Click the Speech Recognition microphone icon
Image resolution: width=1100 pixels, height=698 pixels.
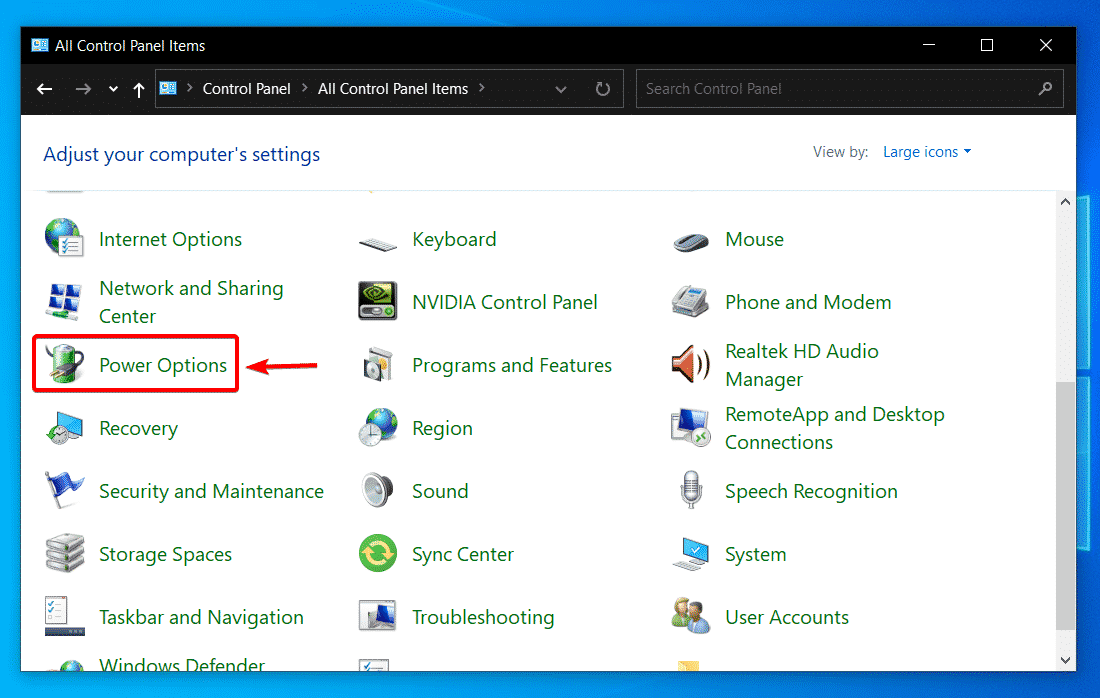coord(691,490)
